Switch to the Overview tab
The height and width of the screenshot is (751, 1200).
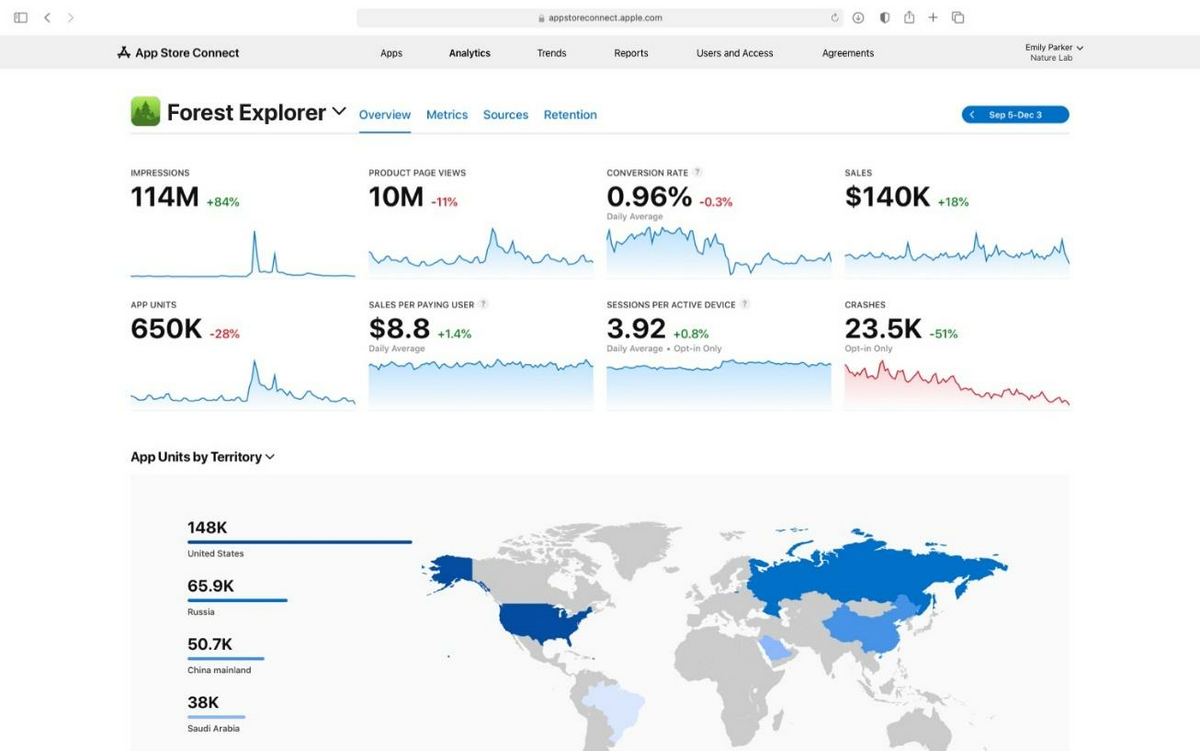point(385,115)
